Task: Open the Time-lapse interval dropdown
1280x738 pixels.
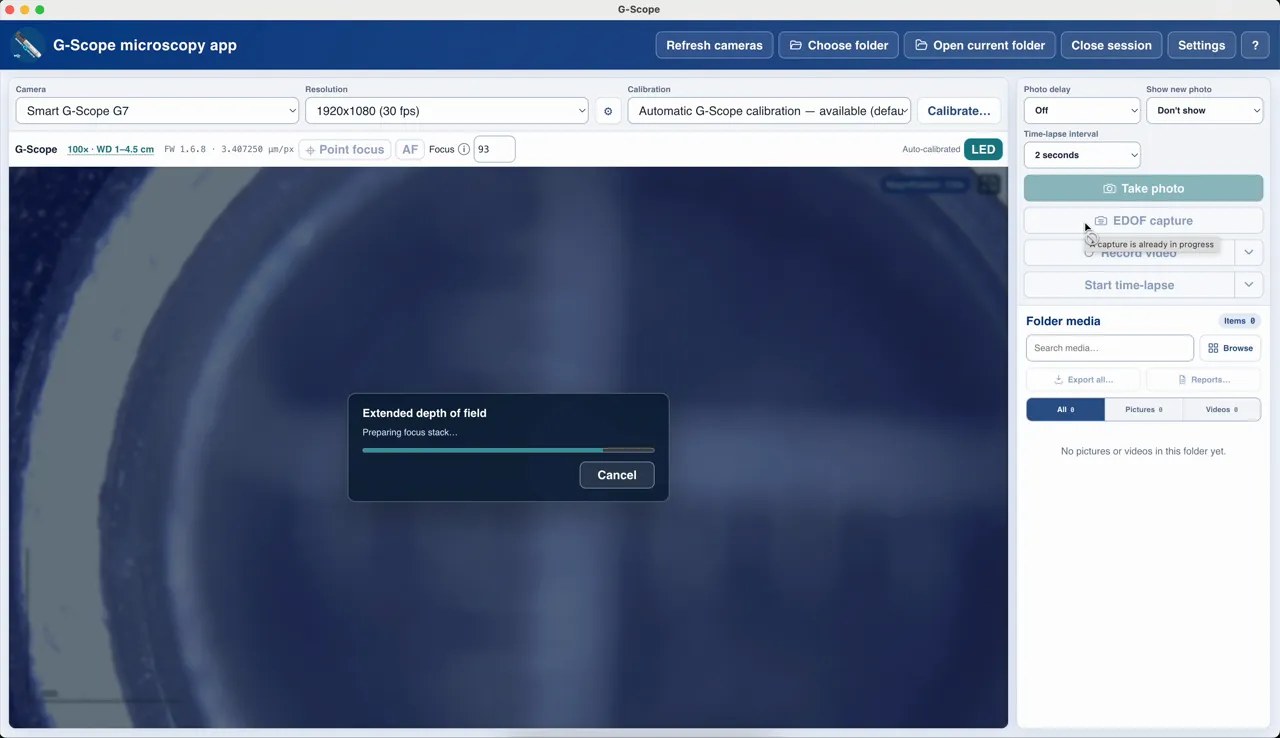Action: 1082,155
